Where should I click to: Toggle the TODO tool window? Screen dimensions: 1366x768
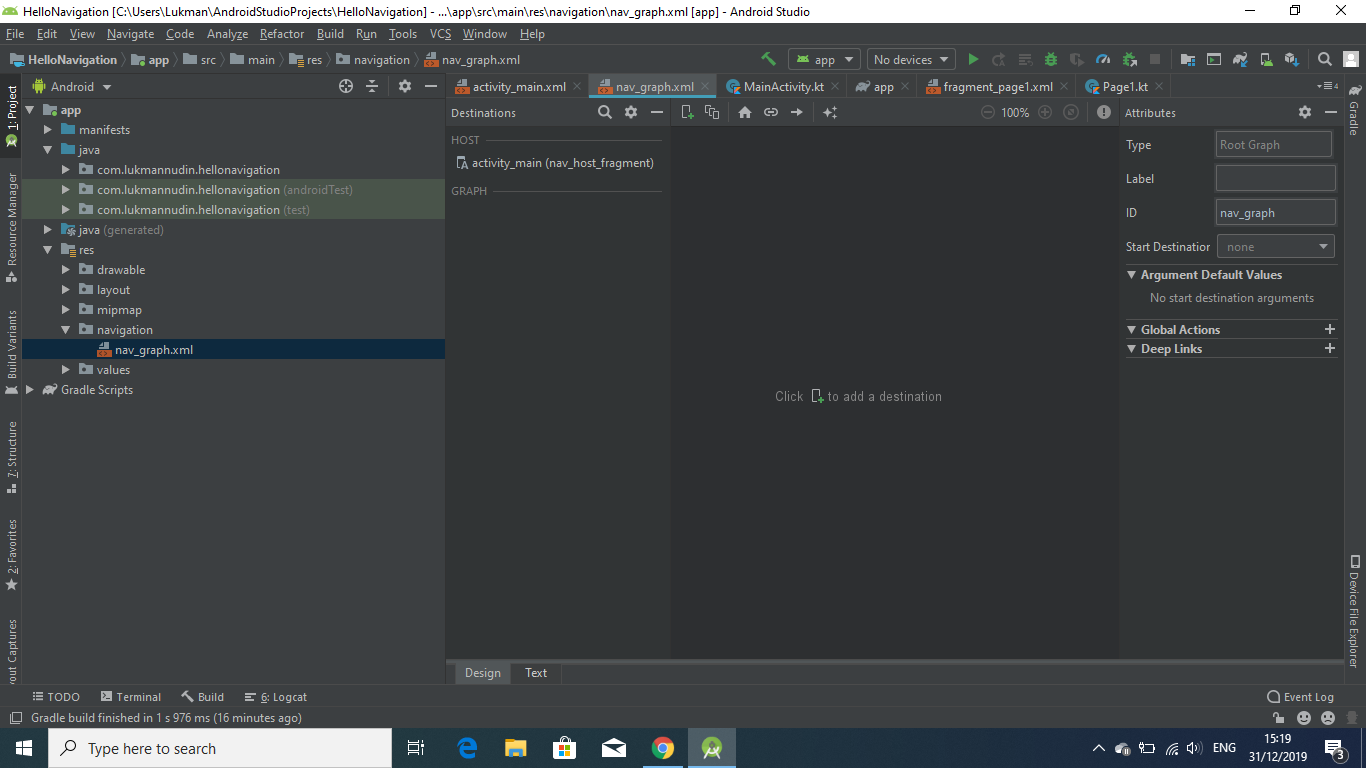(56, 696)
